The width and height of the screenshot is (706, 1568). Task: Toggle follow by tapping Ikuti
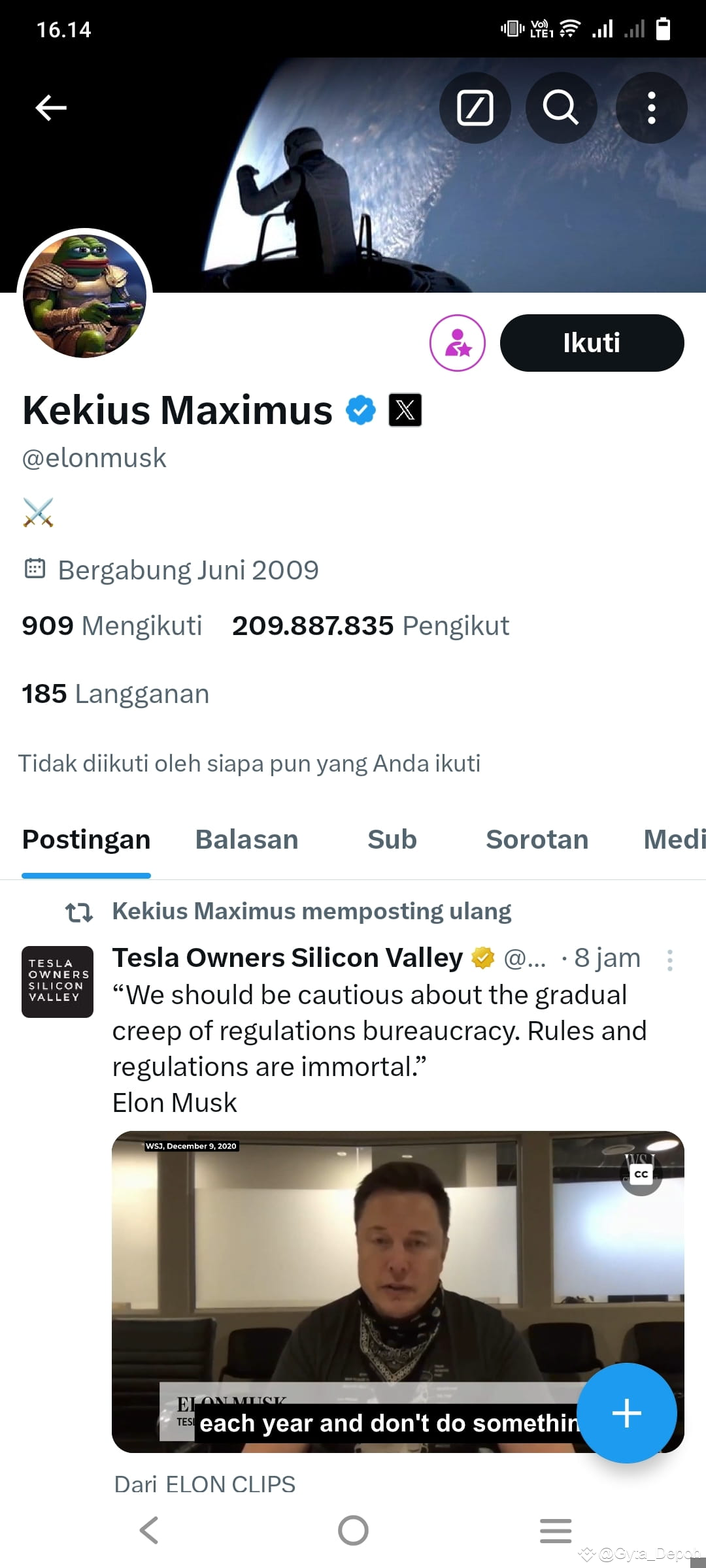click(x=592, y=342)
